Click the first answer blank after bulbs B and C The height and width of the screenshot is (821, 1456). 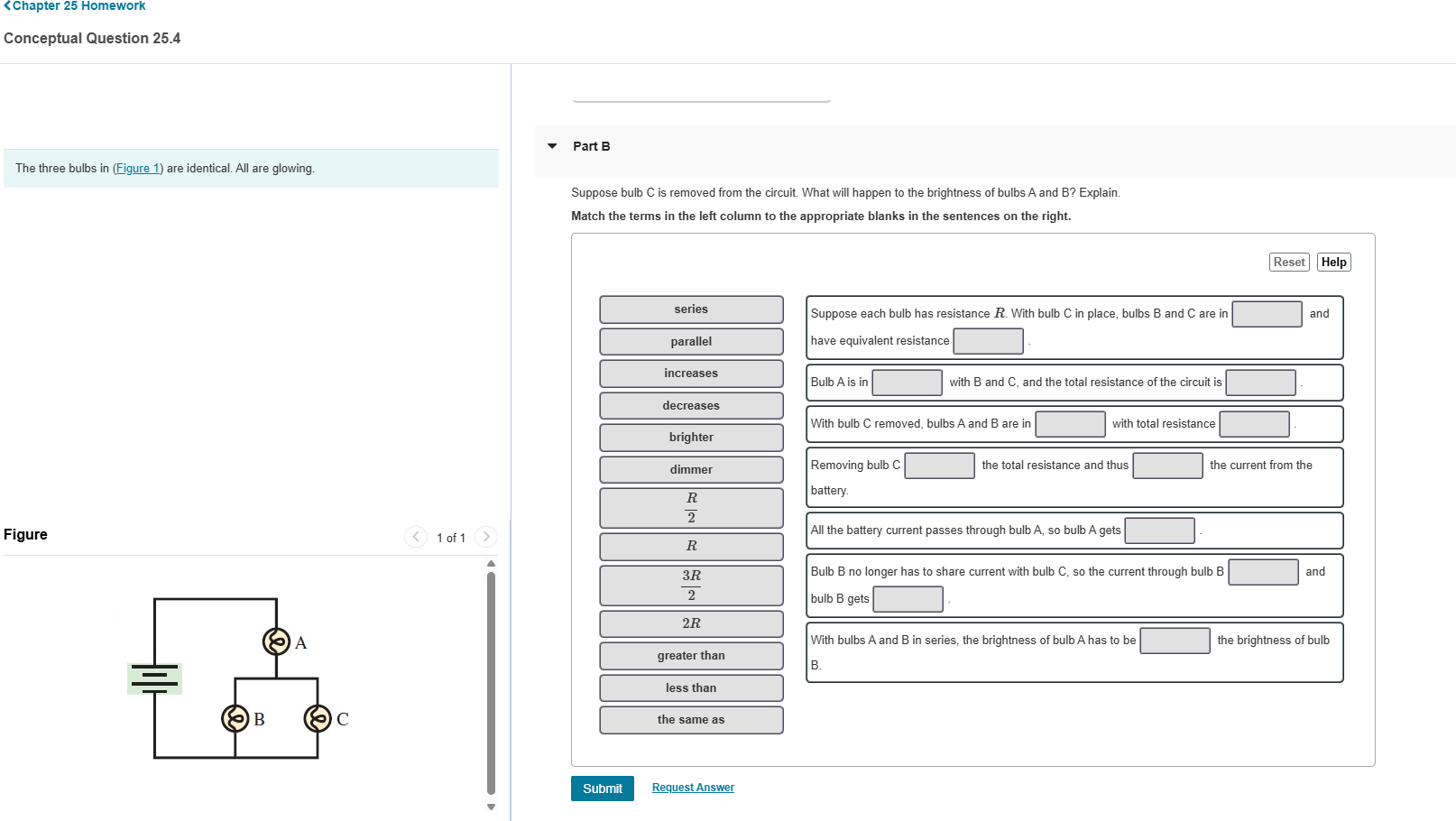click(1267, 313)
